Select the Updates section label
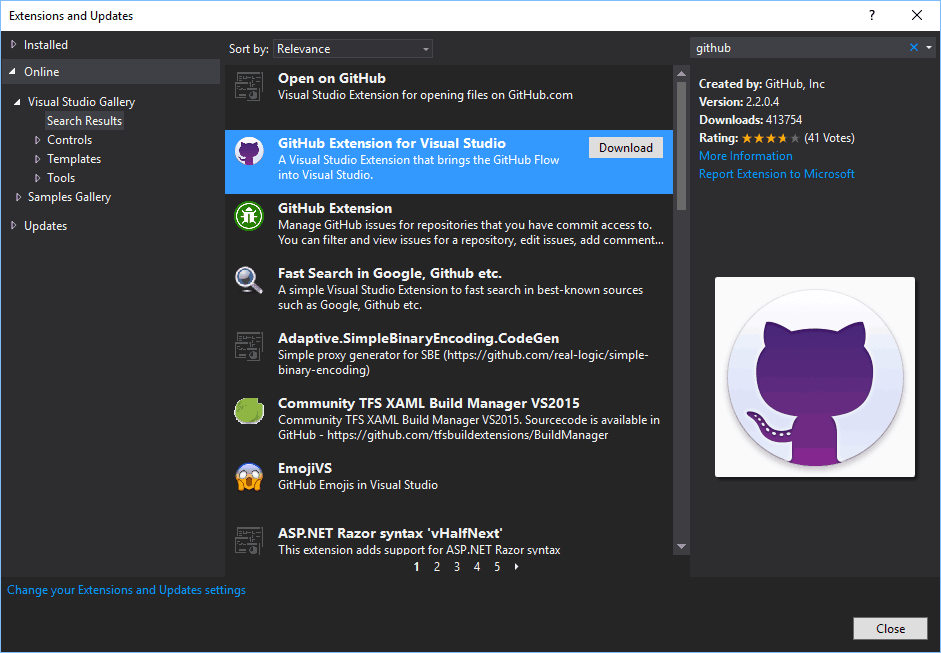Image resolution: width=941 pixels, height=653 pixels. 46,226
